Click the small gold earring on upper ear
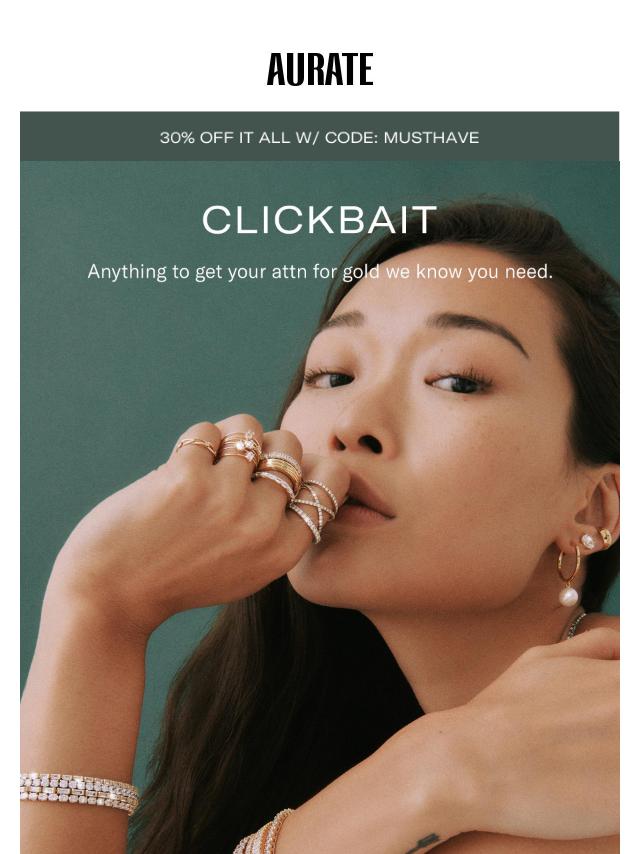Viewport: 640px width, 854px height. point(606,536)
